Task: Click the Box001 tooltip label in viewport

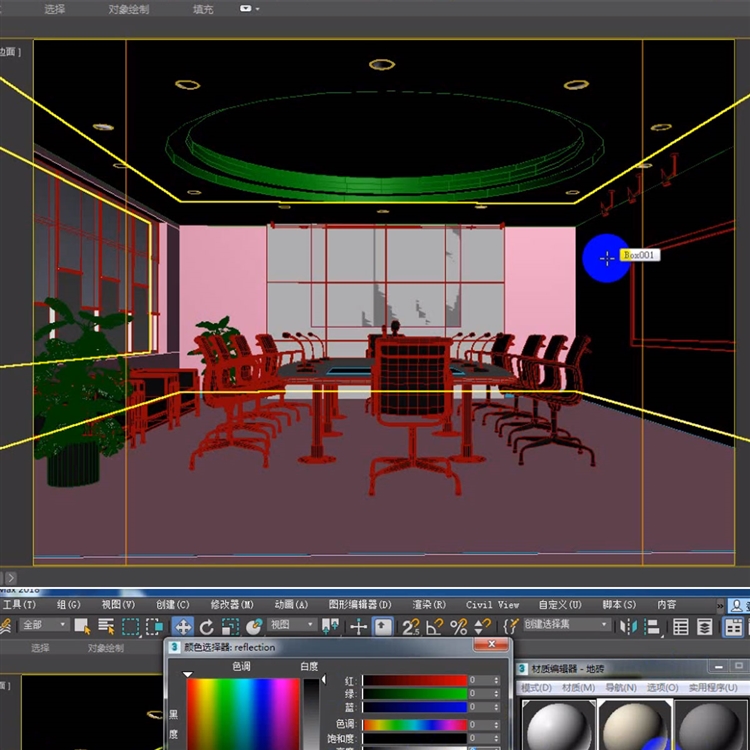Action: [640, 255]
